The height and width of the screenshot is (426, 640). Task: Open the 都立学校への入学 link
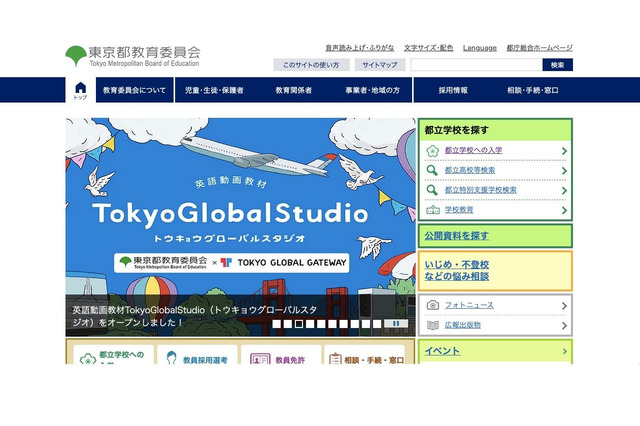point(473,150)
